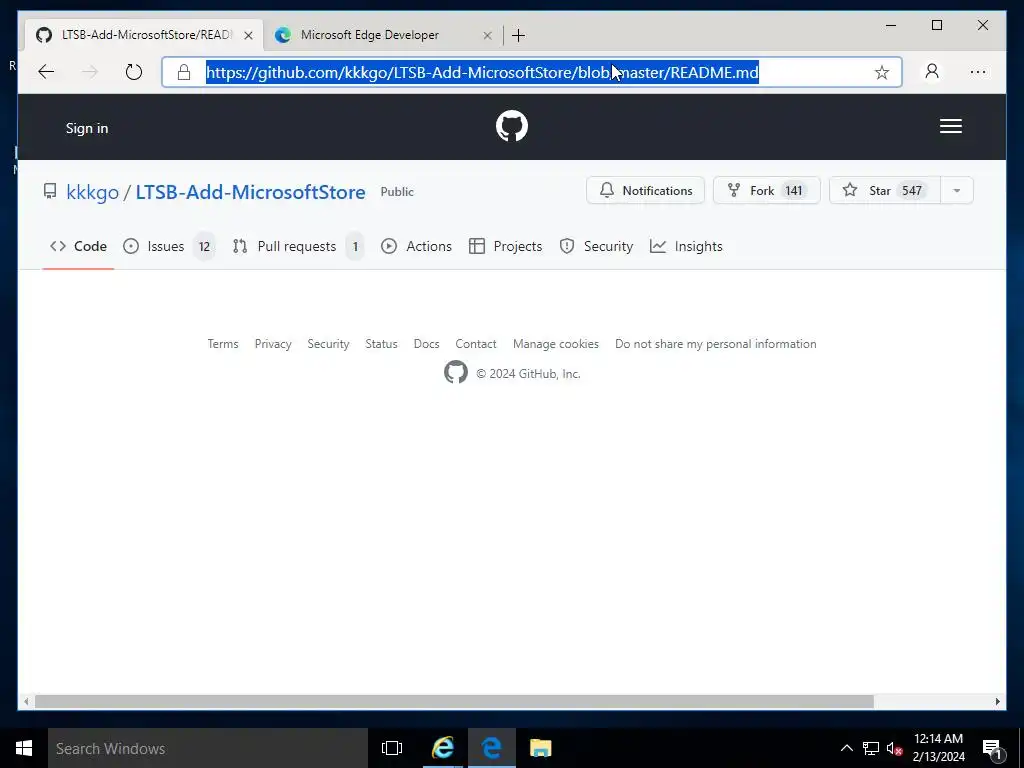Click Sign in link

[x=87, y=128]
